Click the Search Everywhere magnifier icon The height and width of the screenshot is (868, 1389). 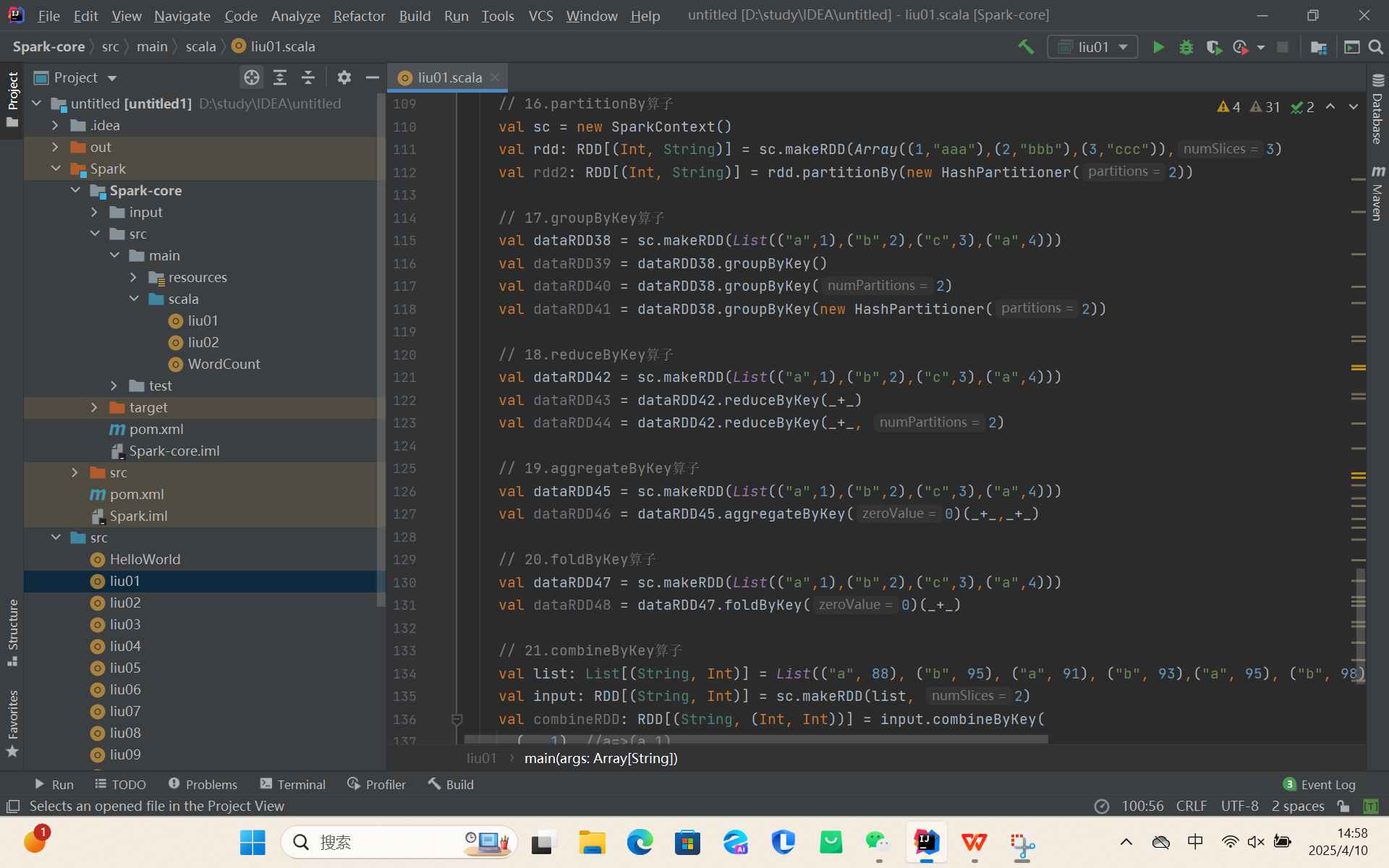click(x=1376, y=47)
